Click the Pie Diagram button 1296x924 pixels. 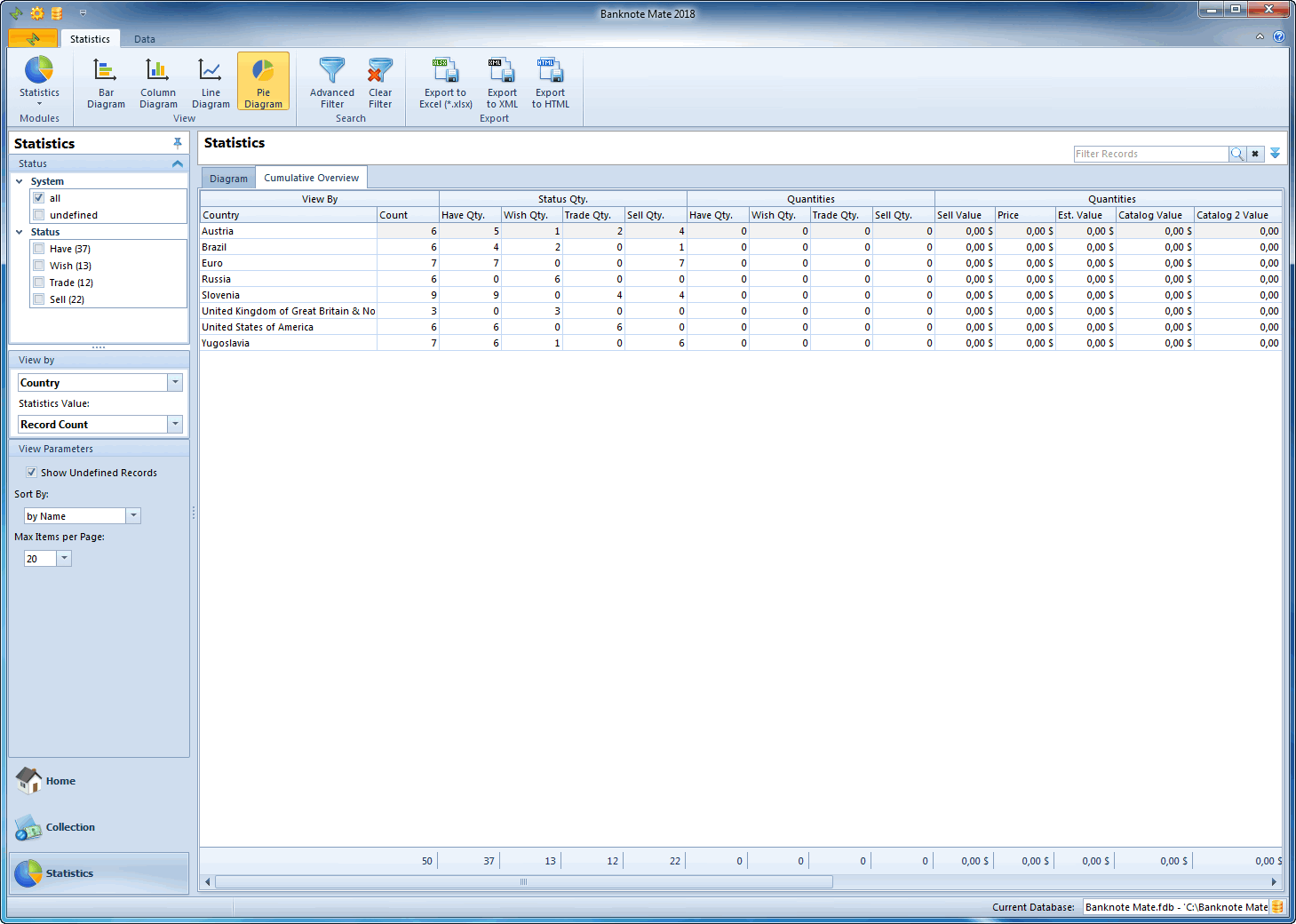tap(263, 82)
